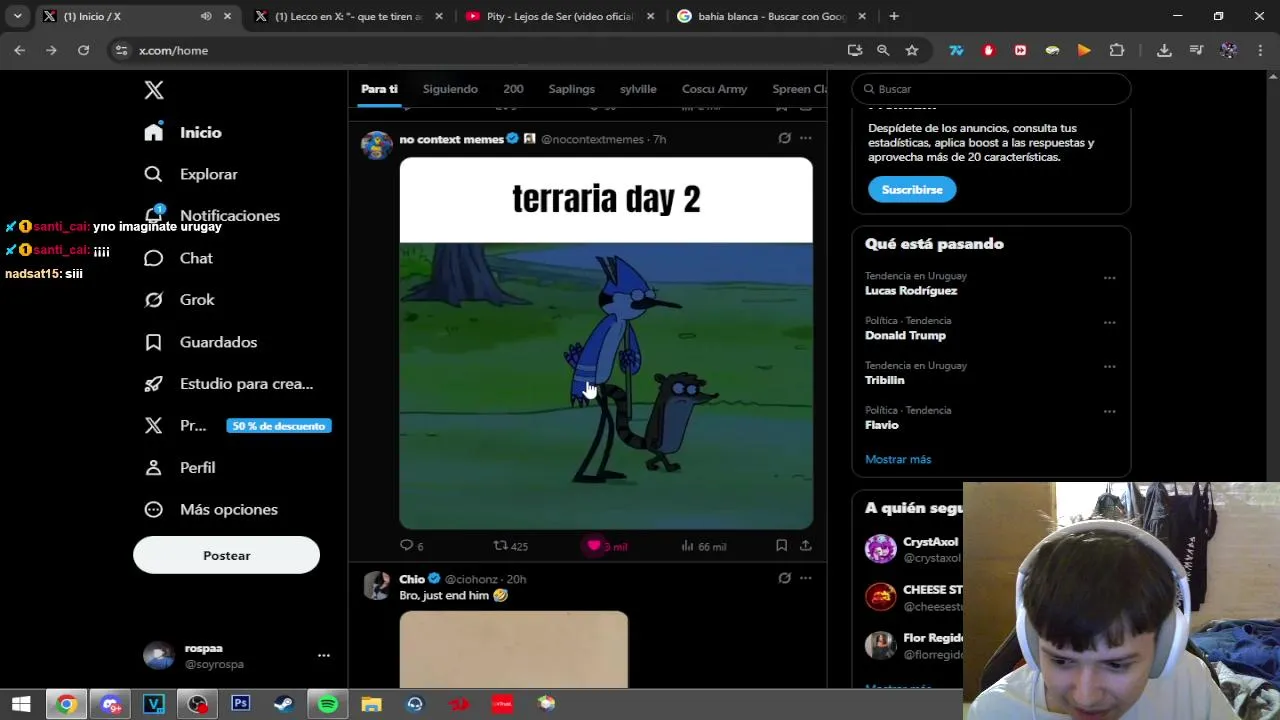Switch to bahia blanca Google tab

[x=771, y=16]
